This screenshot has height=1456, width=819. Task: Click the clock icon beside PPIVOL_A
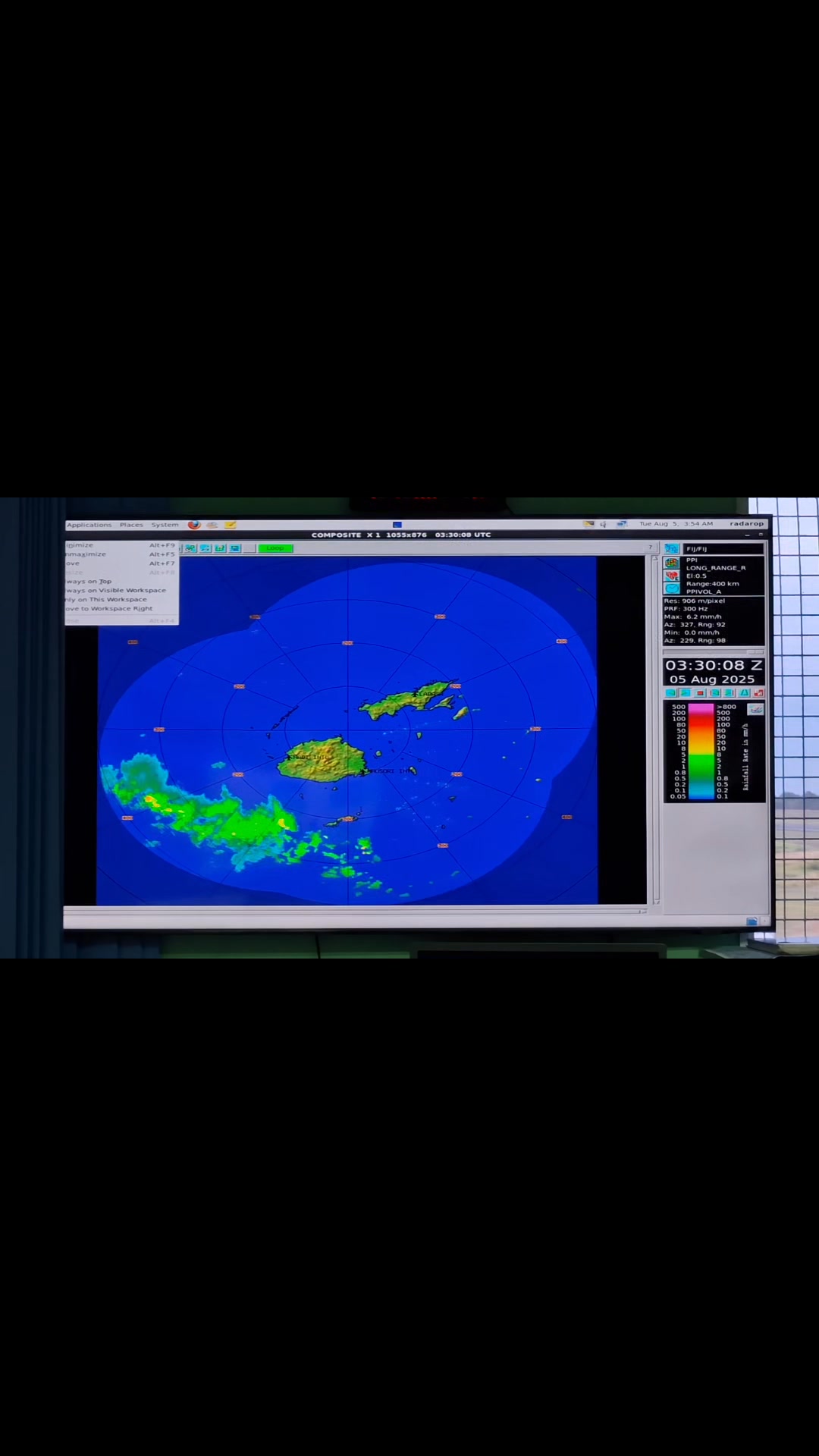click(x=672, y=588)
